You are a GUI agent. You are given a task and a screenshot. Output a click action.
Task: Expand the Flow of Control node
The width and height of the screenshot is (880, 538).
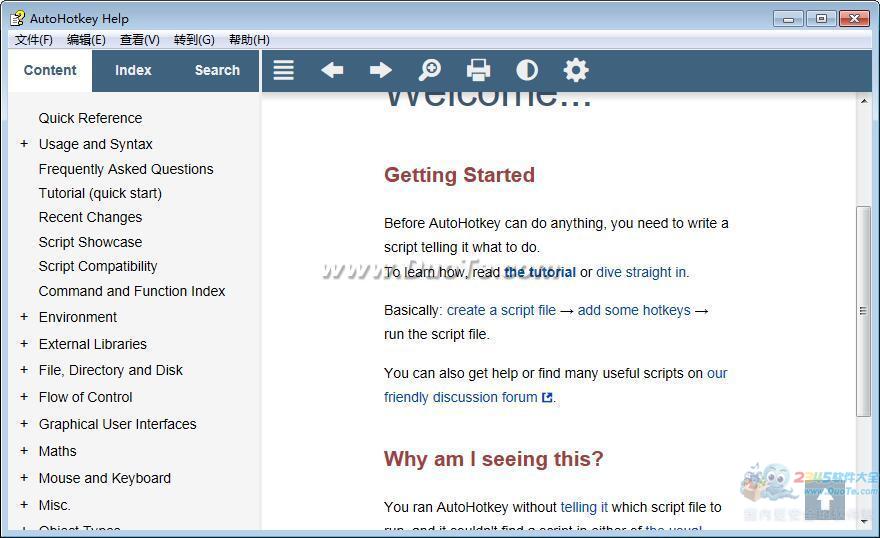pos(24,397)
